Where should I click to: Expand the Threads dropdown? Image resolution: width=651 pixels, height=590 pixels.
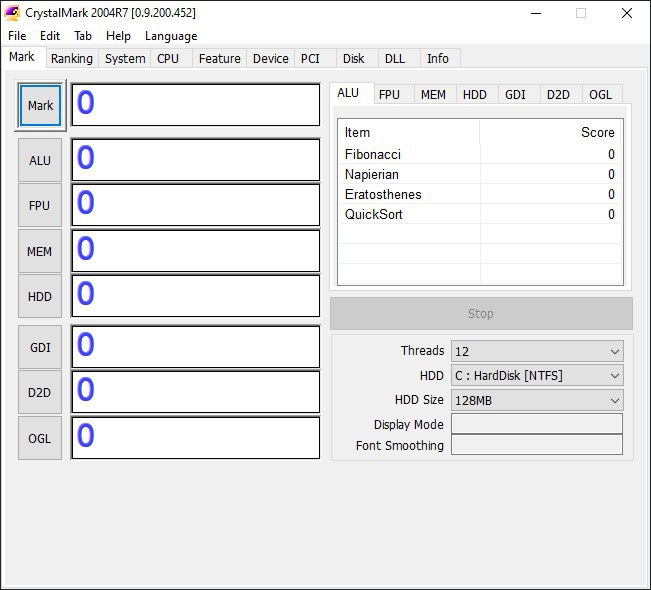click(x=537, y=352)
